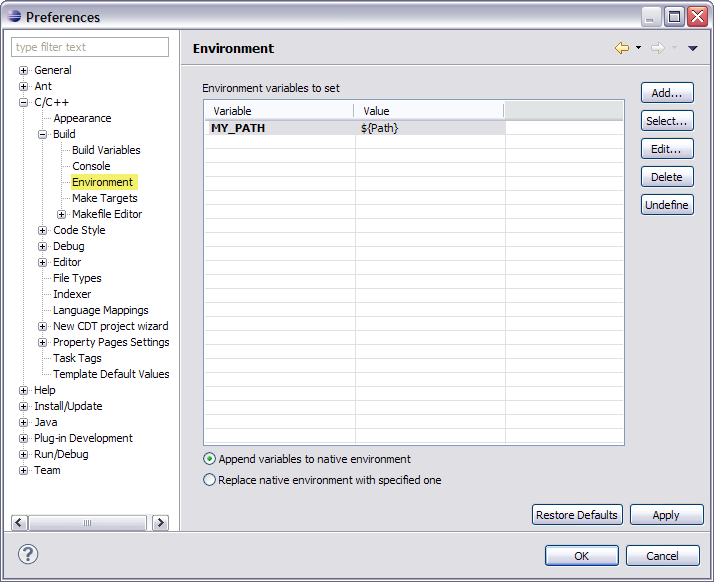714x582 pixels.
Task: Open the back history dropdown arrow
Action: 638,47
